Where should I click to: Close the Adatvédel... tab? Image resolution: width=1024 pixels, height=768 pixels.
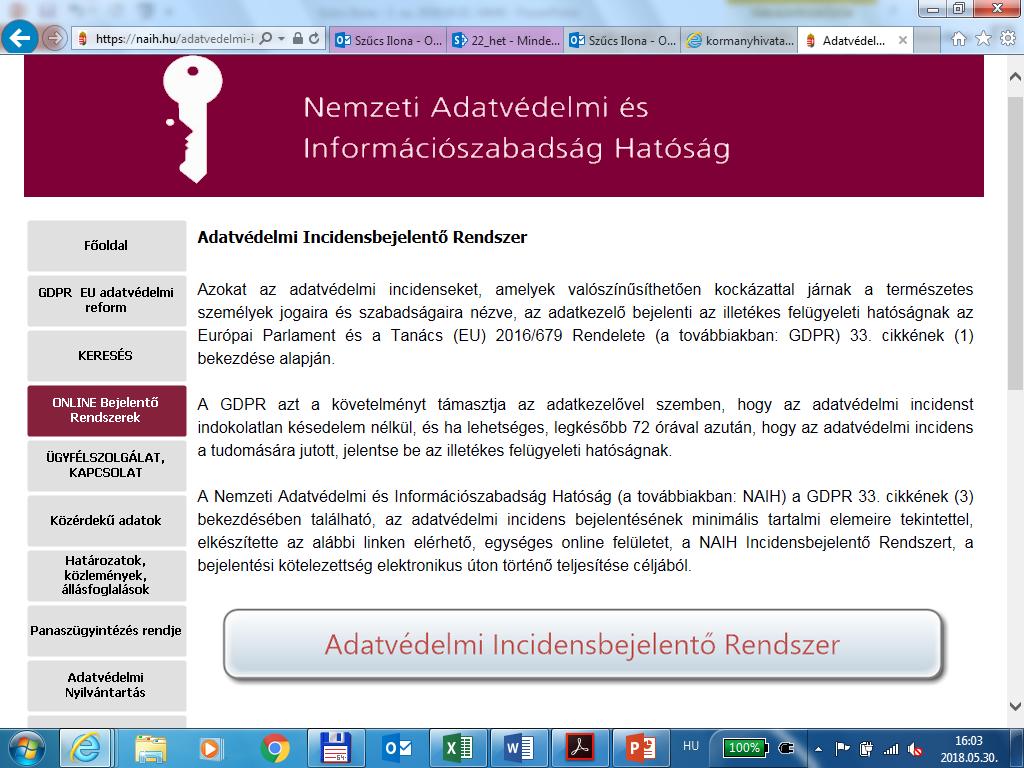(903, 40)
